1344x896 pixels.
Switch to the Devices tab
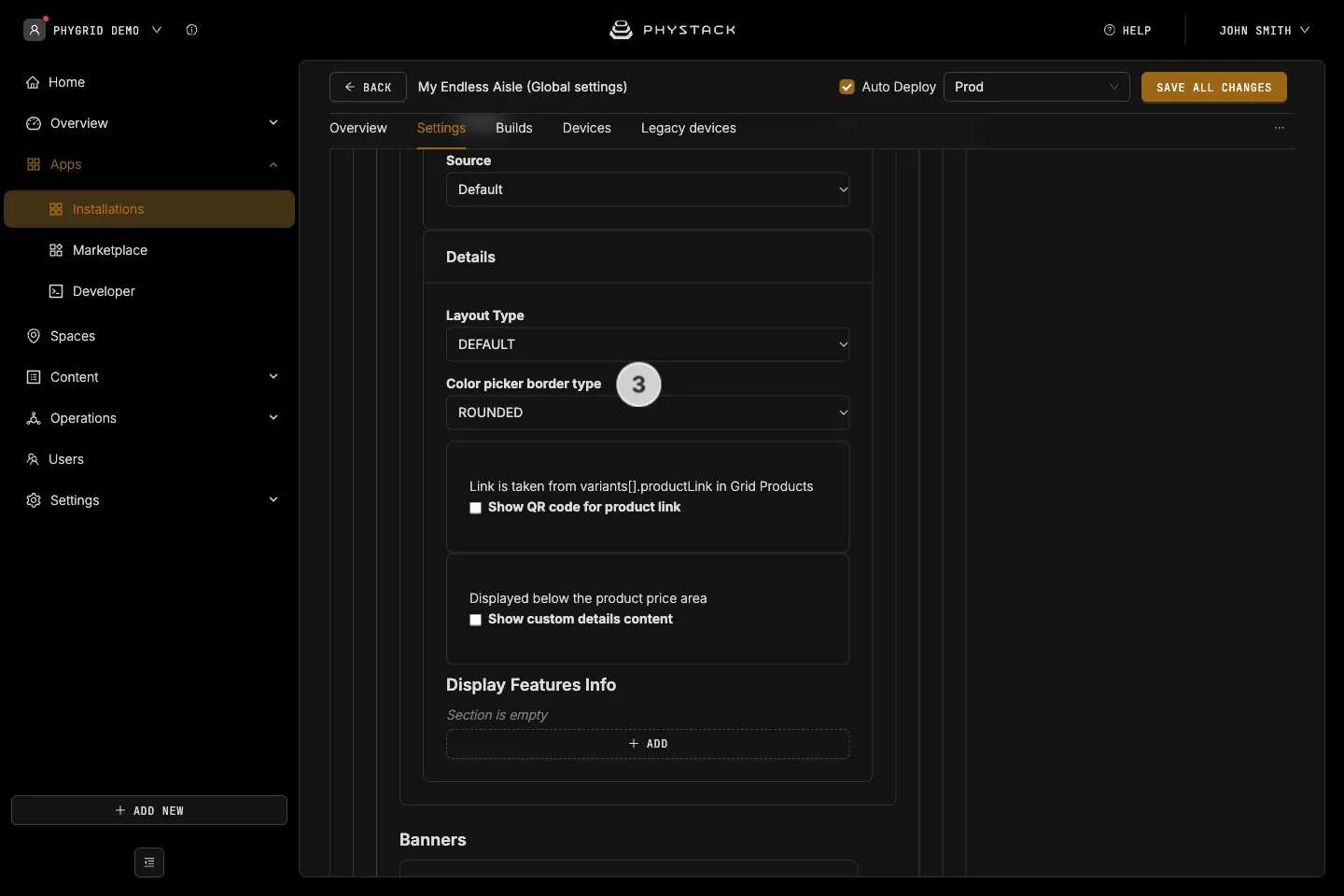587,128
